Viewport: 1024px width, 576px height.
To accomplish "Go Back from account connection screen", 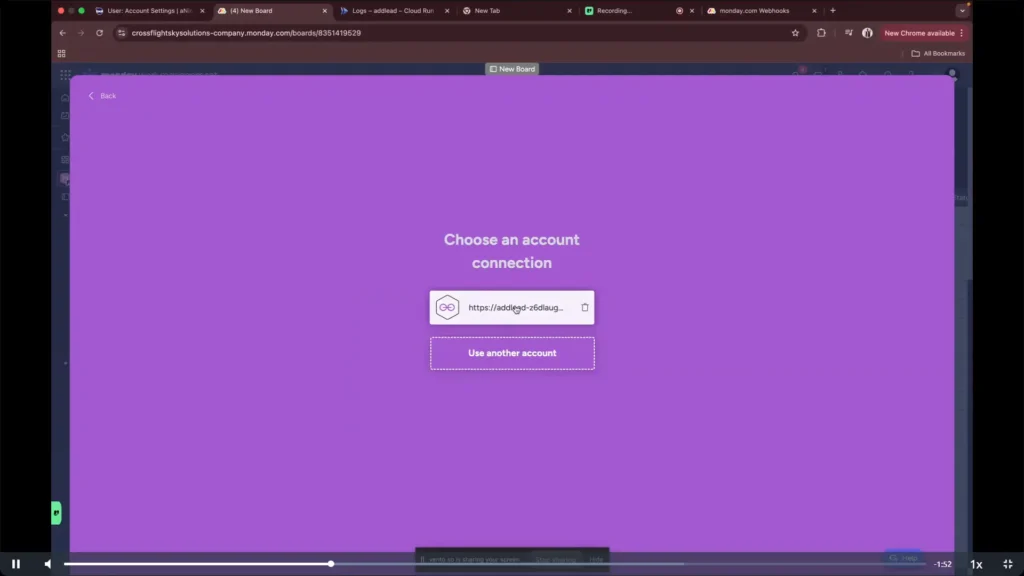I will click(x=102, y=96).
